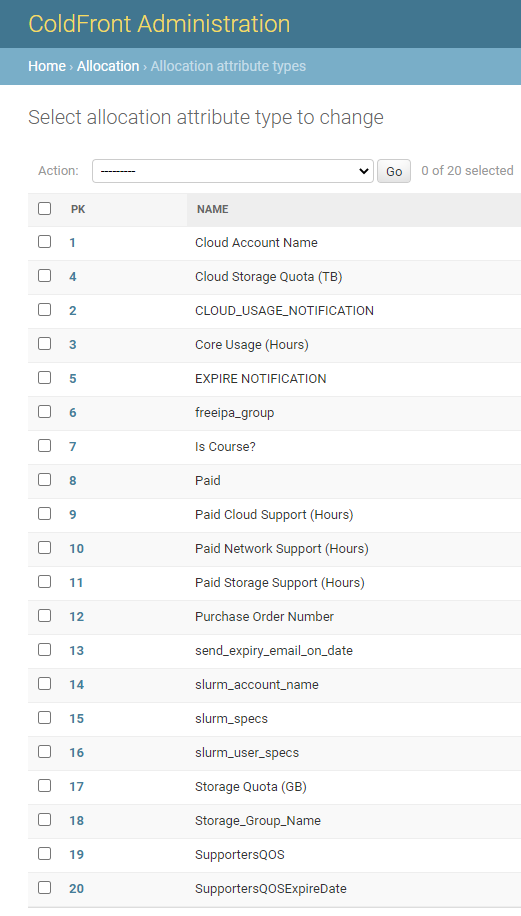The height and width of the screenshot is (916, 521).
Task: Open the Allocation breadcrumb link
Action: (108, 66)
